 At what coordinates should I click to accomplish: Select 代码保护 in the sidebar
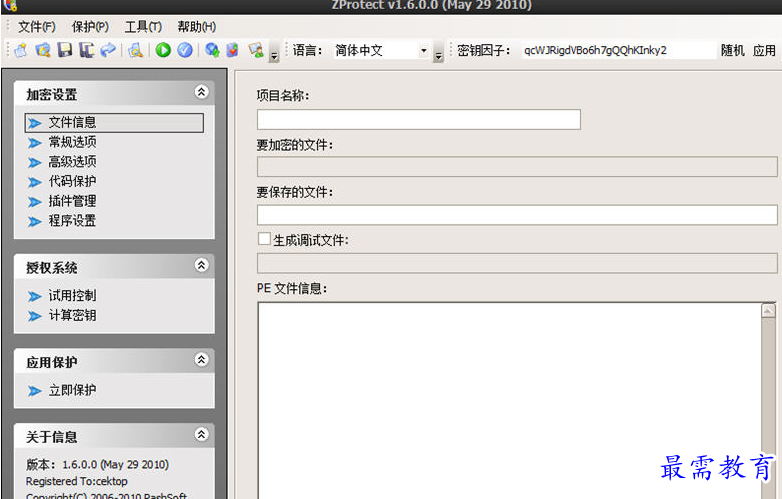coord(72,181)
